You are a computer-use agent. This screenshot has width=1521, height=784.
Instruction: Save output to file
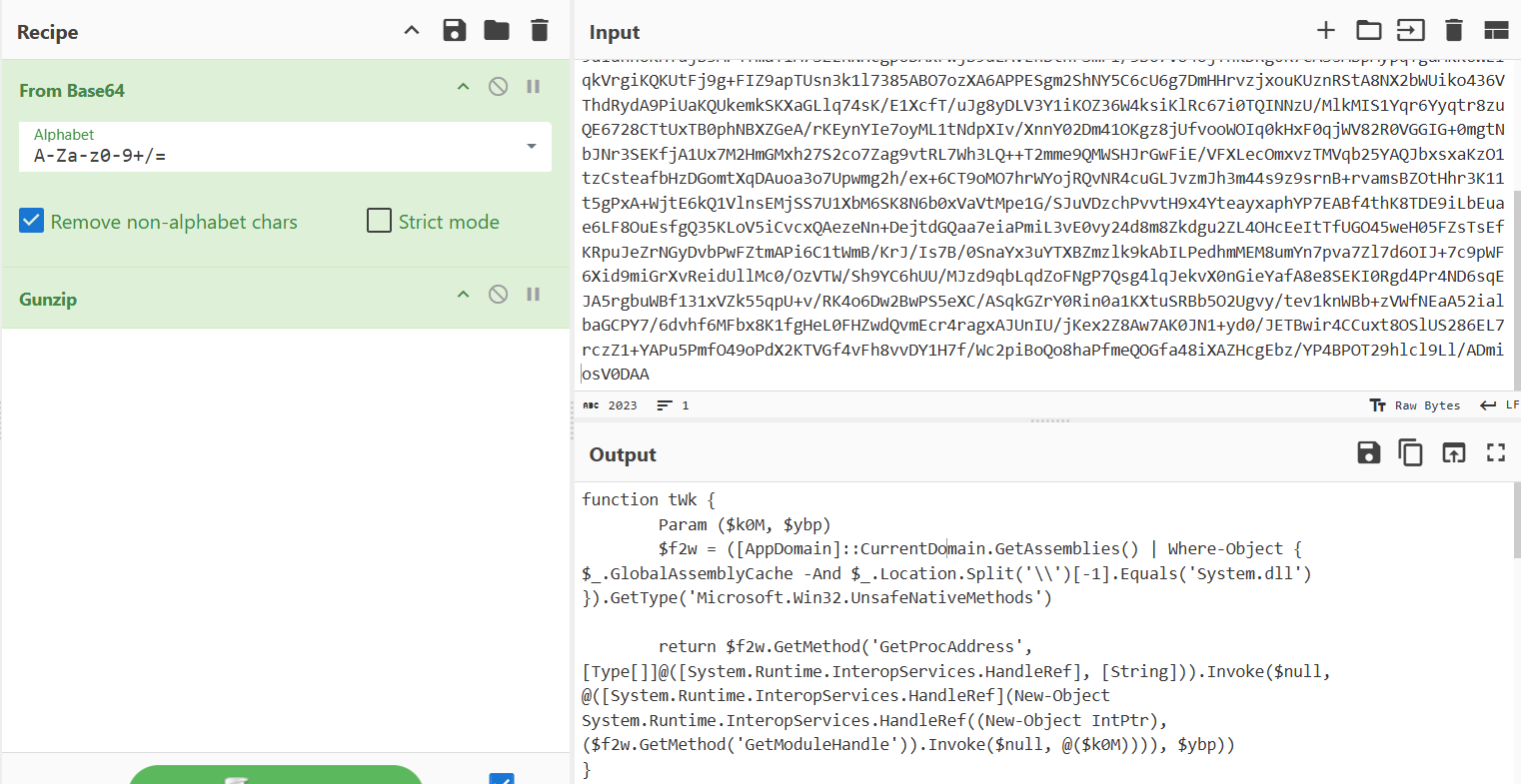pyautogui.click(x=1369, y=452)
